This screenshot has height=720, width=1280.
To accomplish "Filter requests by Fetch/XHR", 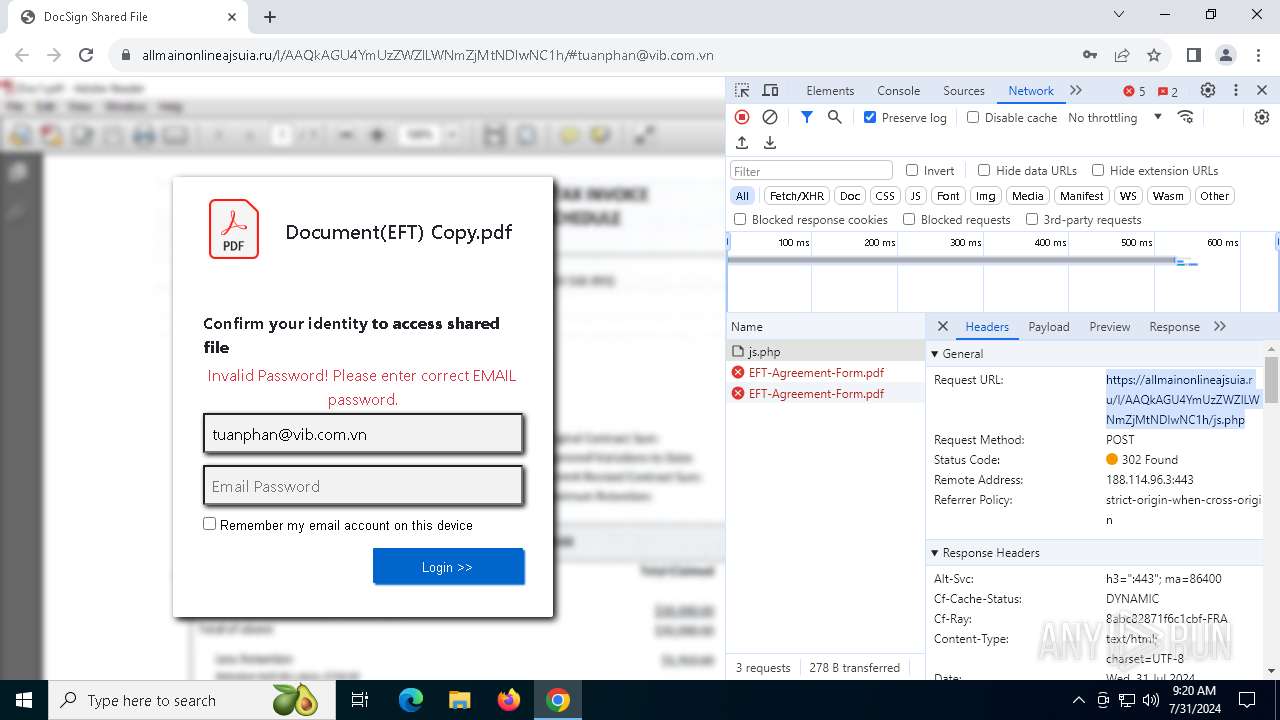I will pos(797,196).
